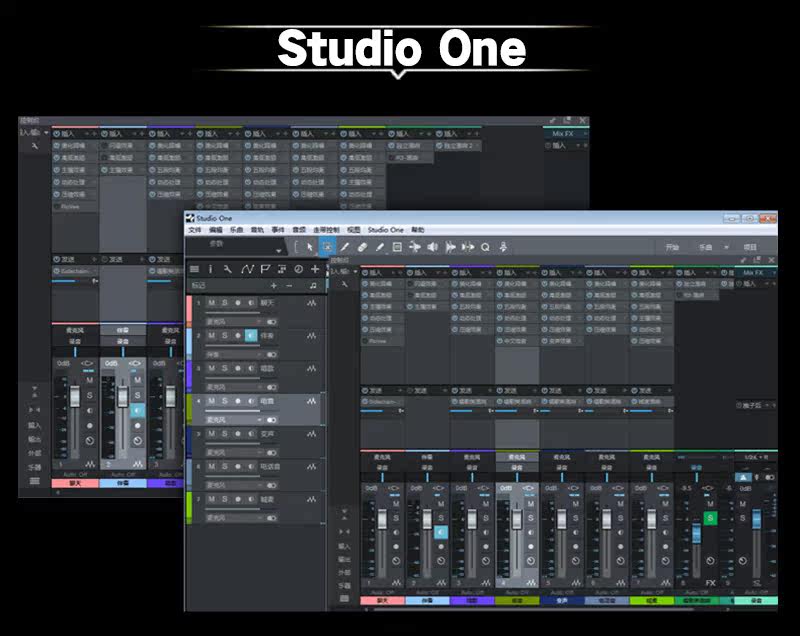Toggle power on channel 1 first insert
The height and width of the screenshot is (636, 800).
pos(366,284)
